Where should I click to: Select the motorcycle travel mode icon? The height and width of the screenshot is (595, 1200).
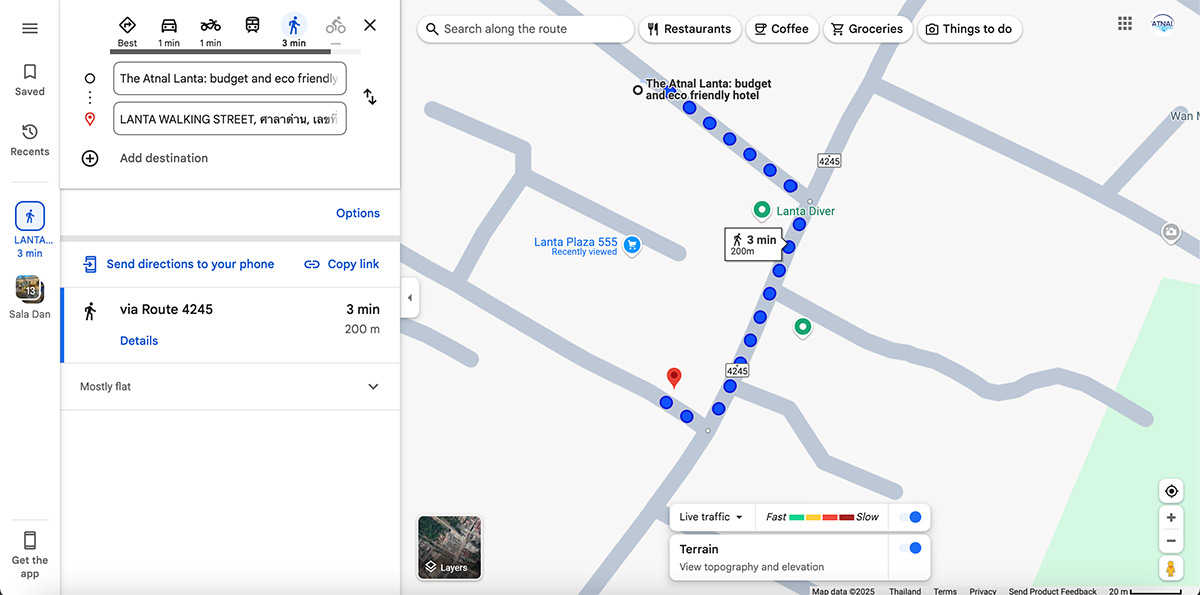(210, 26)
